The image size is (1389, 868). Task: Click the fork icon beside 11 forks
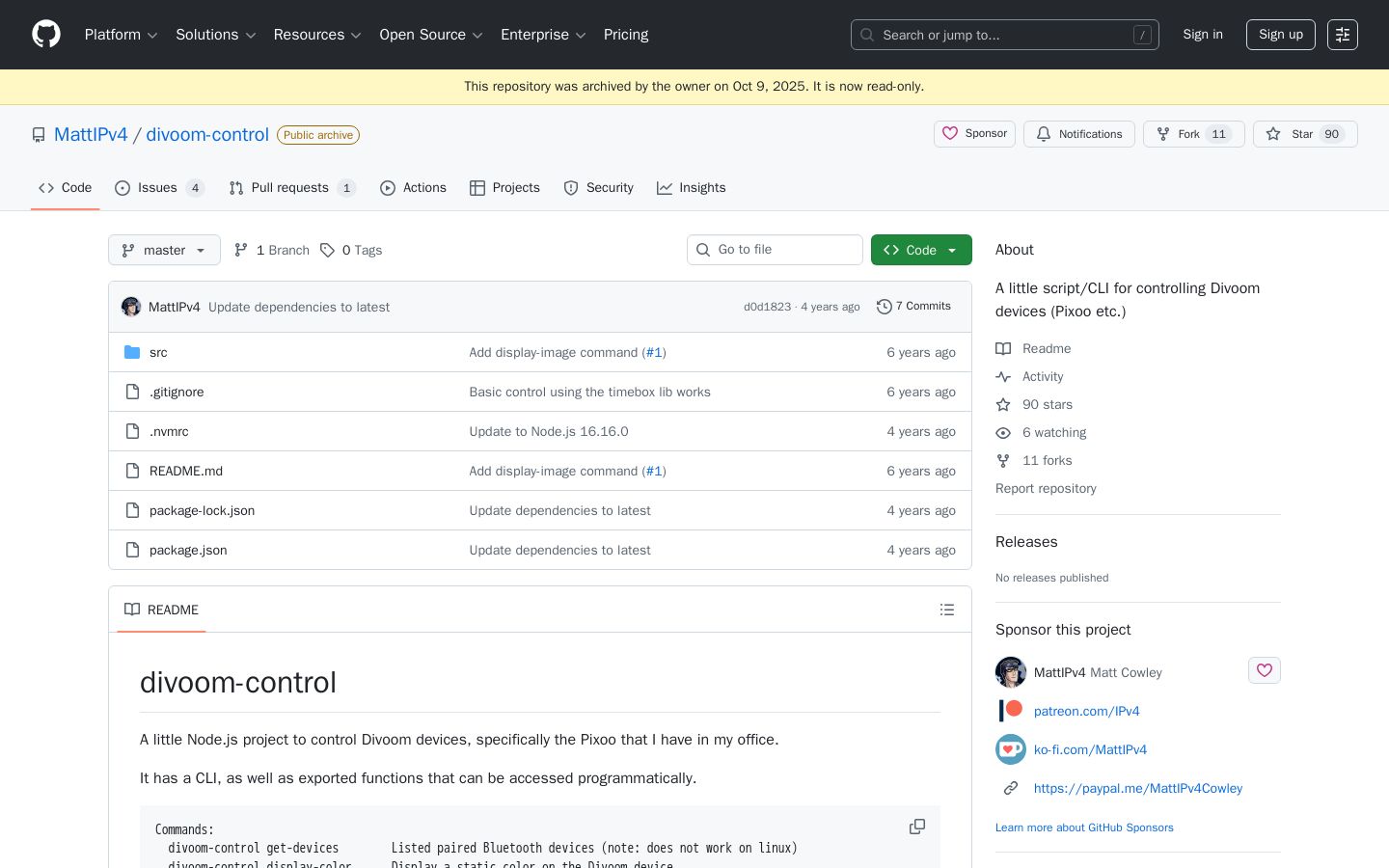tap(1003, 461)
